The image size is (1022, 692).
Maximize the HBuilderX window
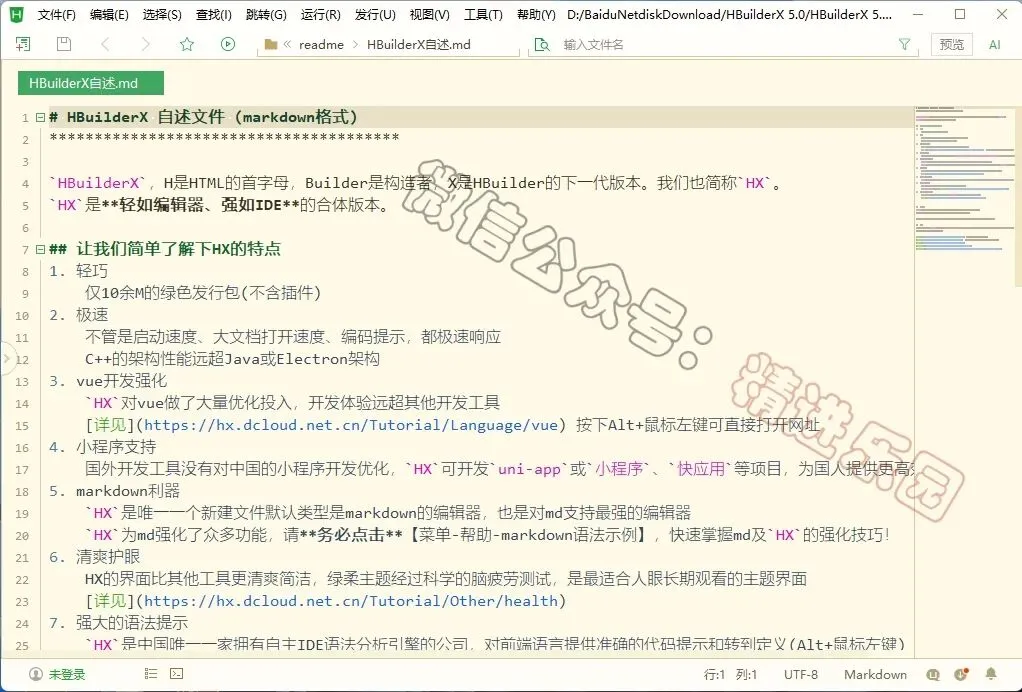(960, 14)
